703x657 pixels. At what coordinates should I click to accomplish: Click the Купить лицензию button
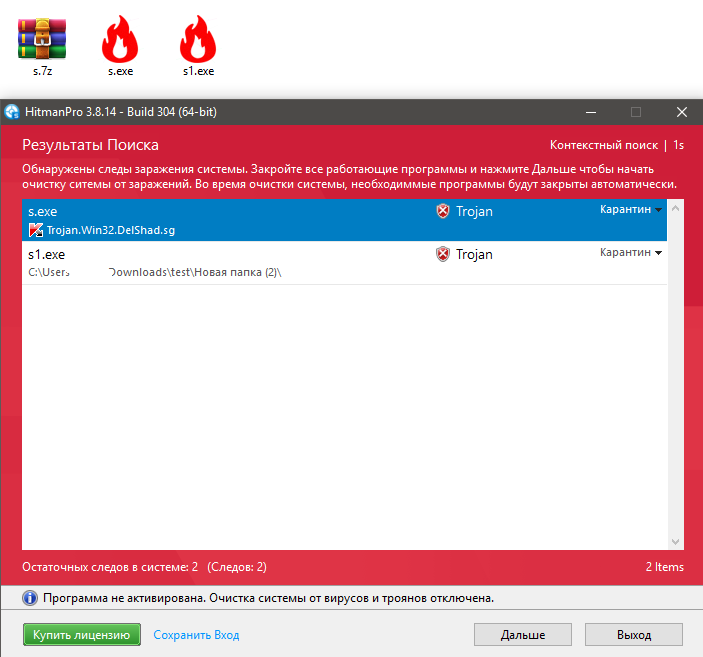coord(82,635)
